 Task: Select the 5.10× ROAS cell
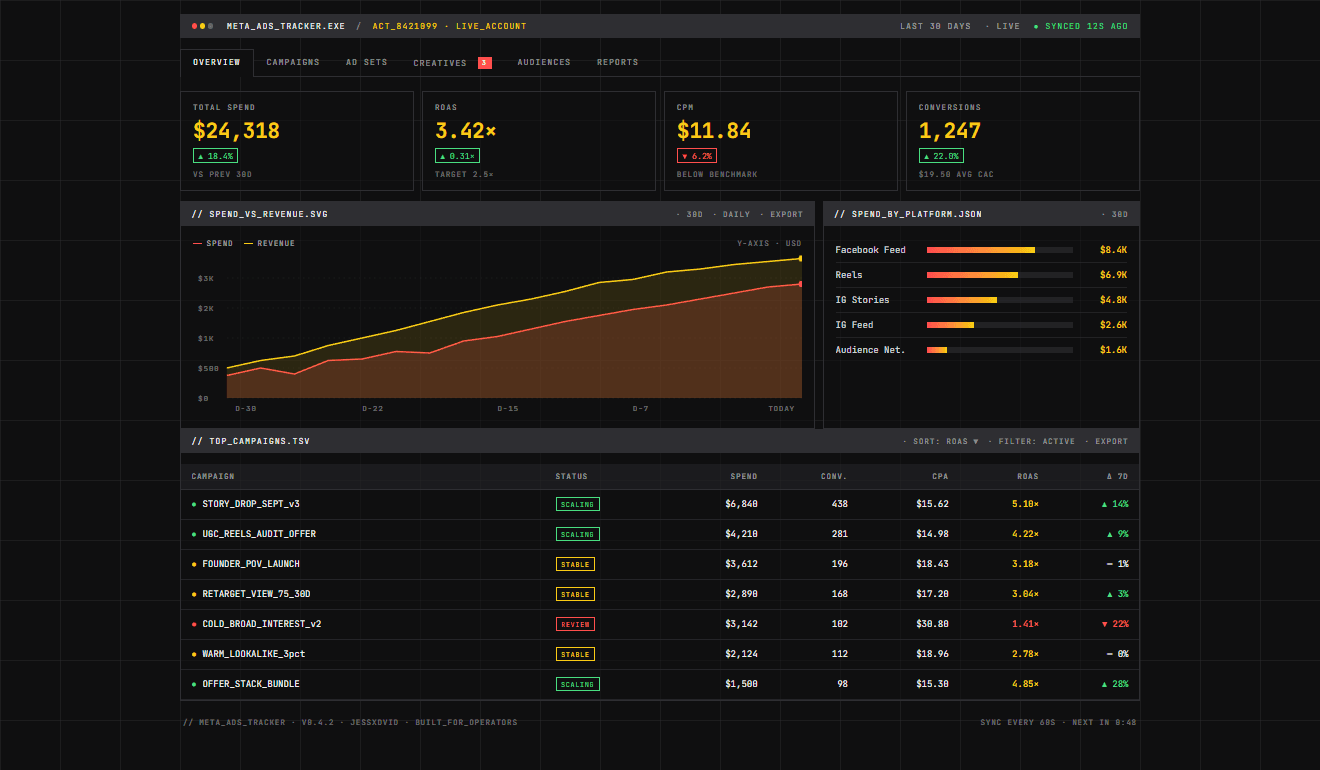point(1025,504)
